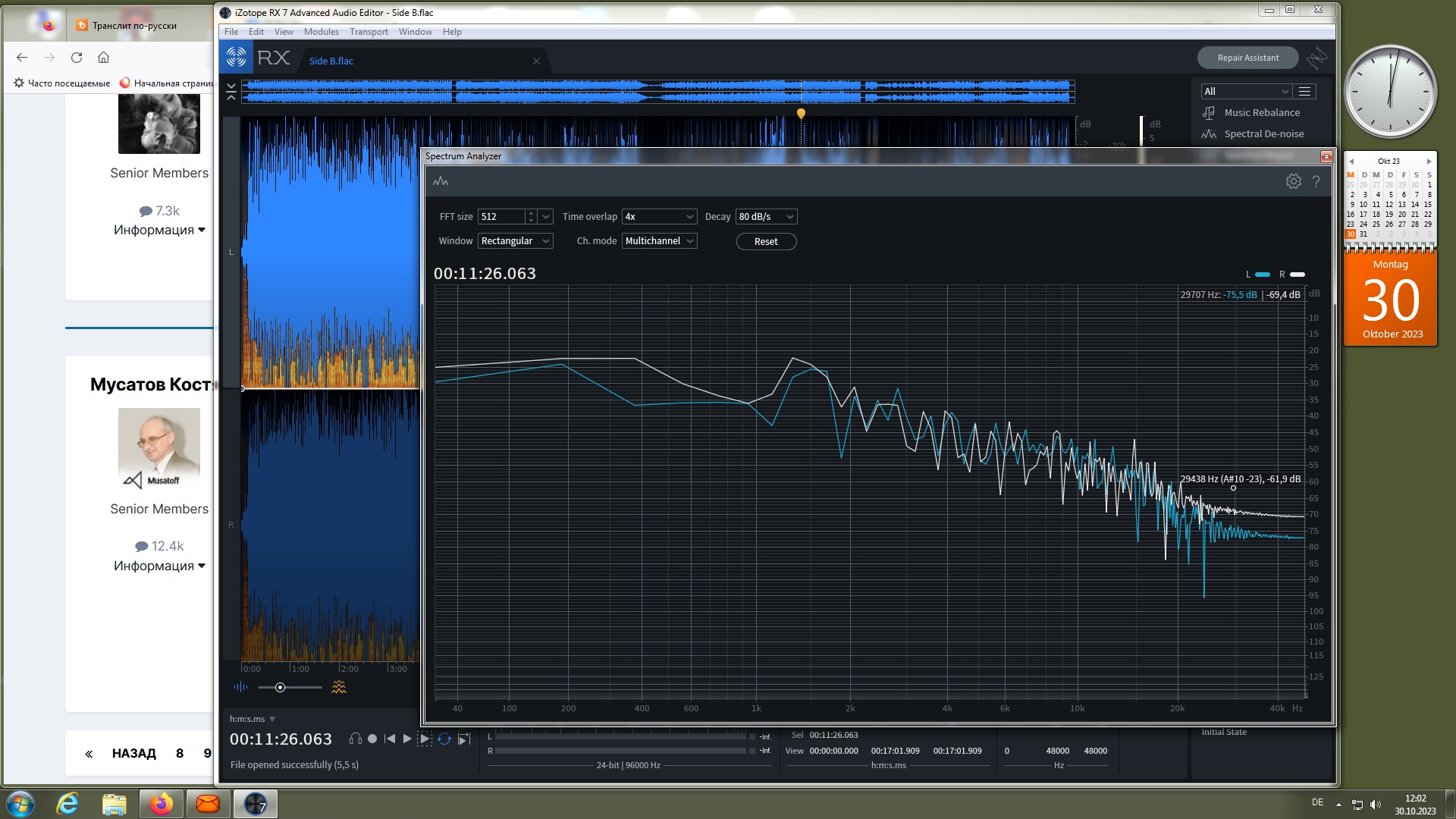
Task: Open the Window type dropdown (Rectangular)
Action: 515,241
